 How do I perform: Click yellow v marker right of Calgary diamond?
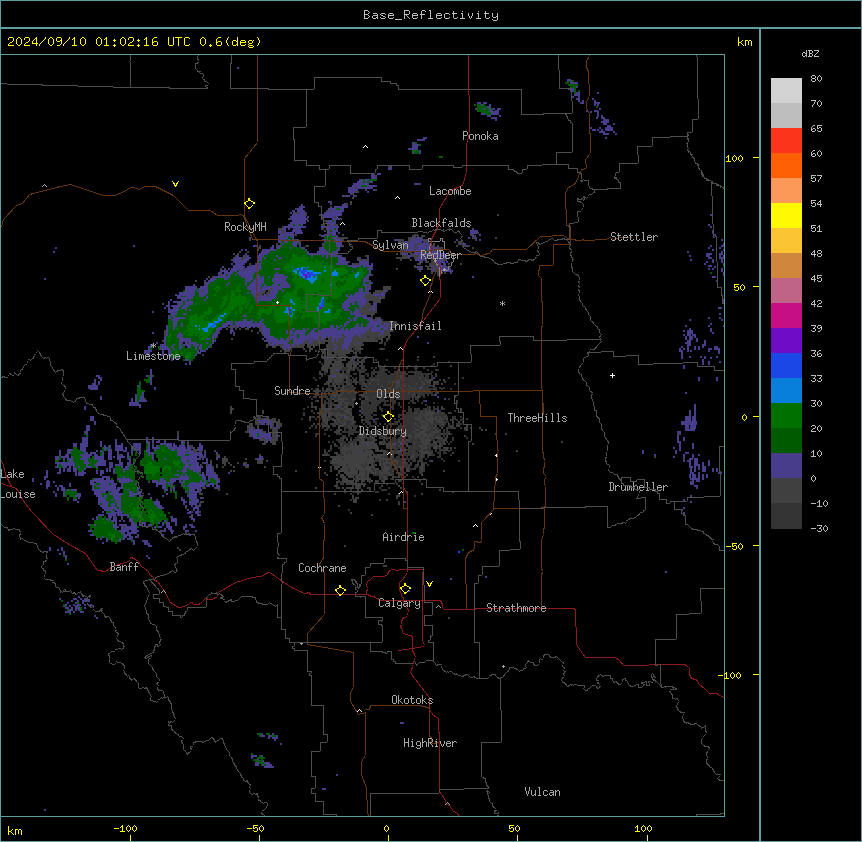429,584
